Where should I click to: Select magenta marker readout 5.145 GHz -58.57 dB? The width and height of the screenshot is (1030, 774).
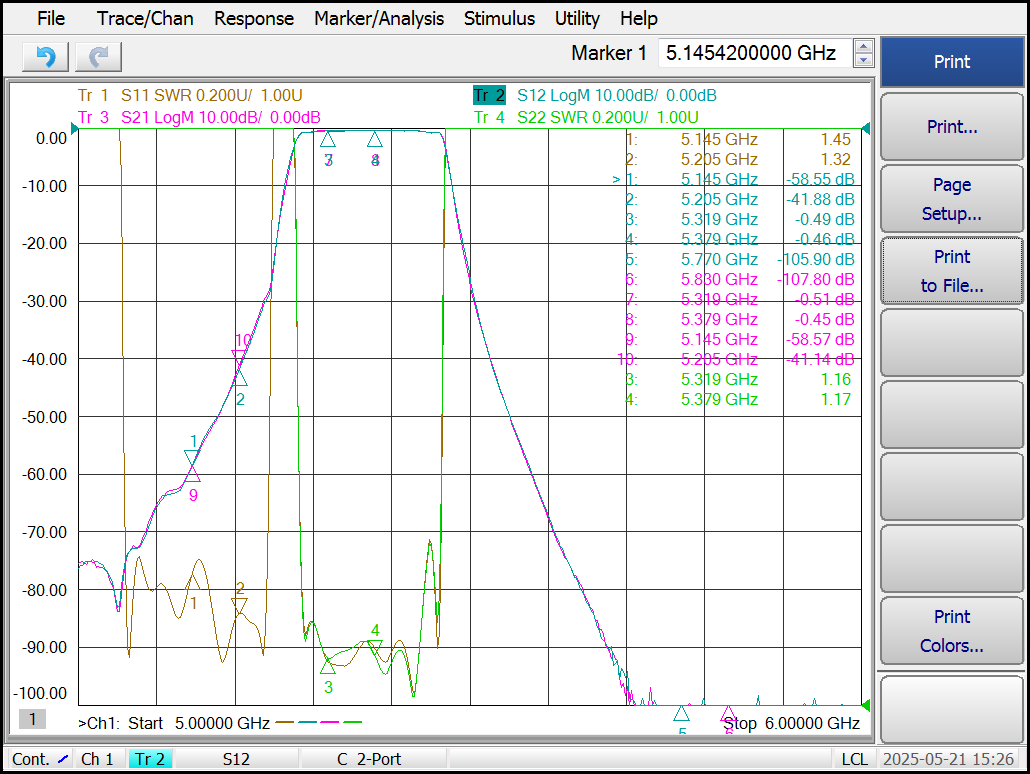740,340
